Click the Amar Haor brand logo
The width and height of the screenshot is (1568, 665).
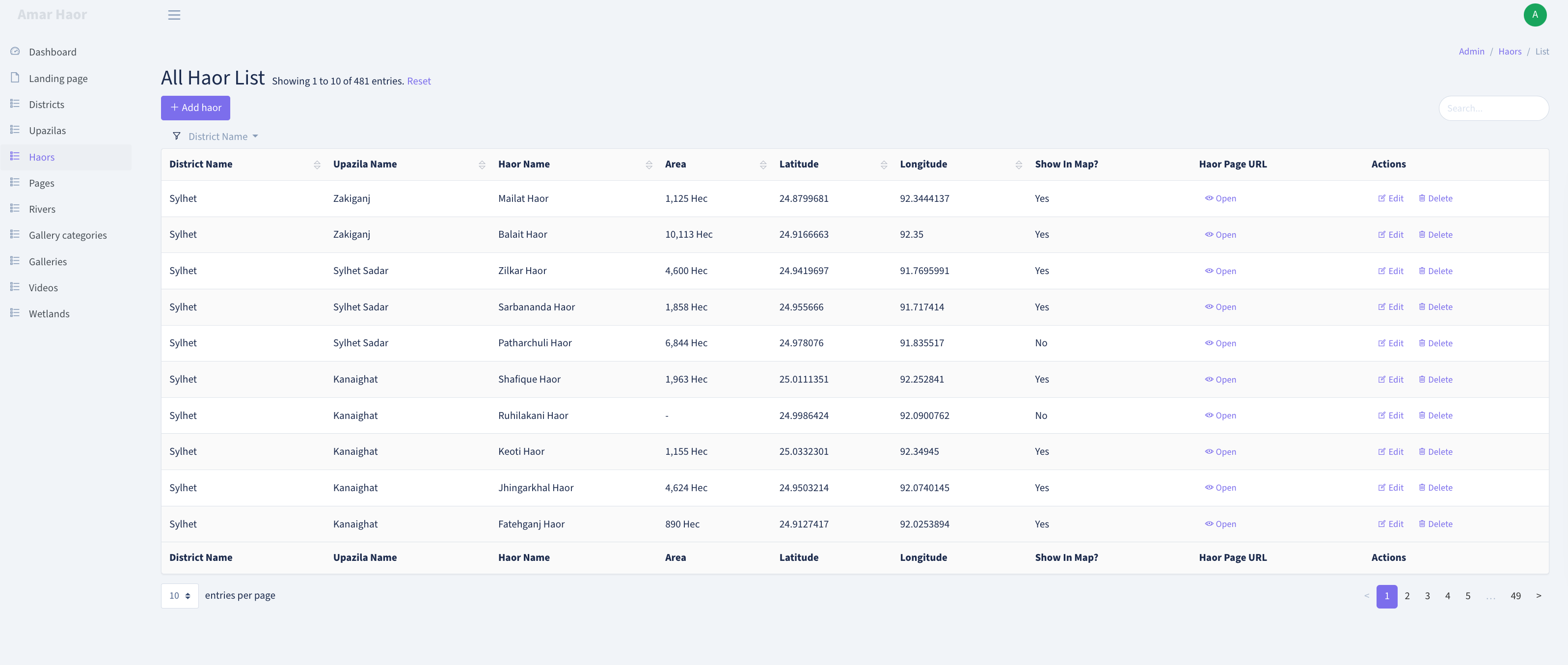pos(53,15)
